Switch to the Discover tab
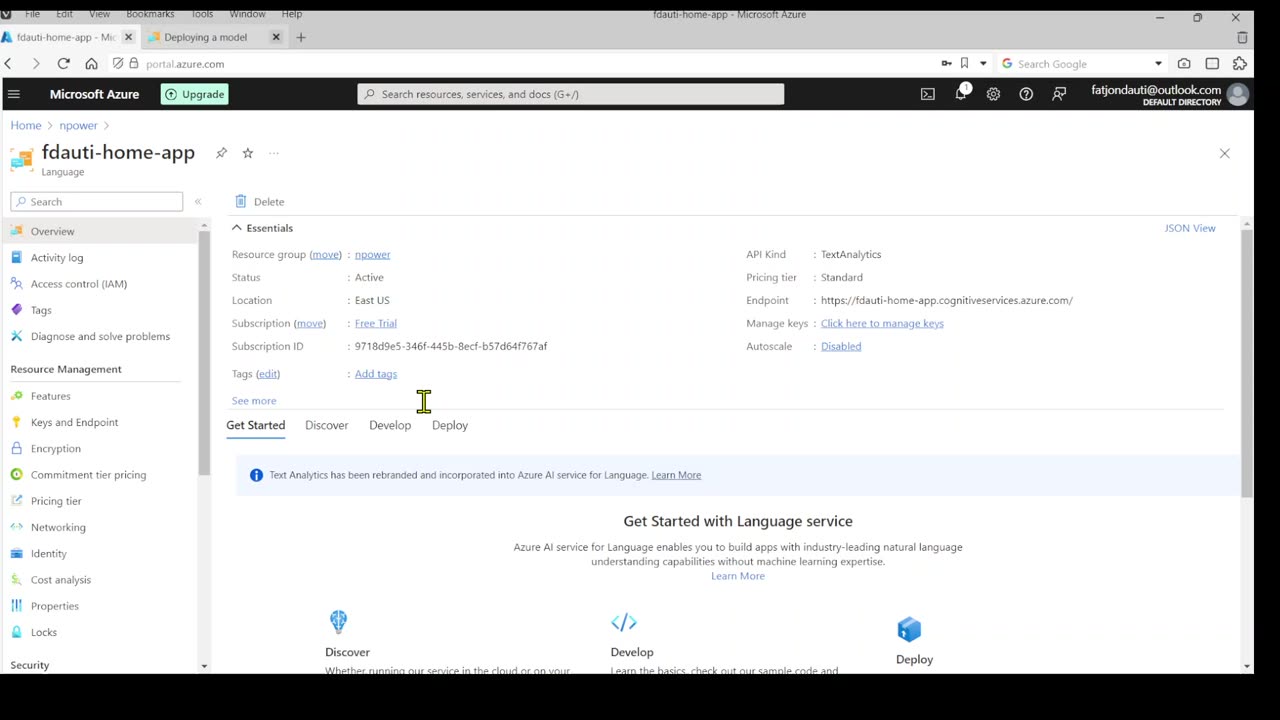This screenshot has width=1280, height=720. (327, 425)
